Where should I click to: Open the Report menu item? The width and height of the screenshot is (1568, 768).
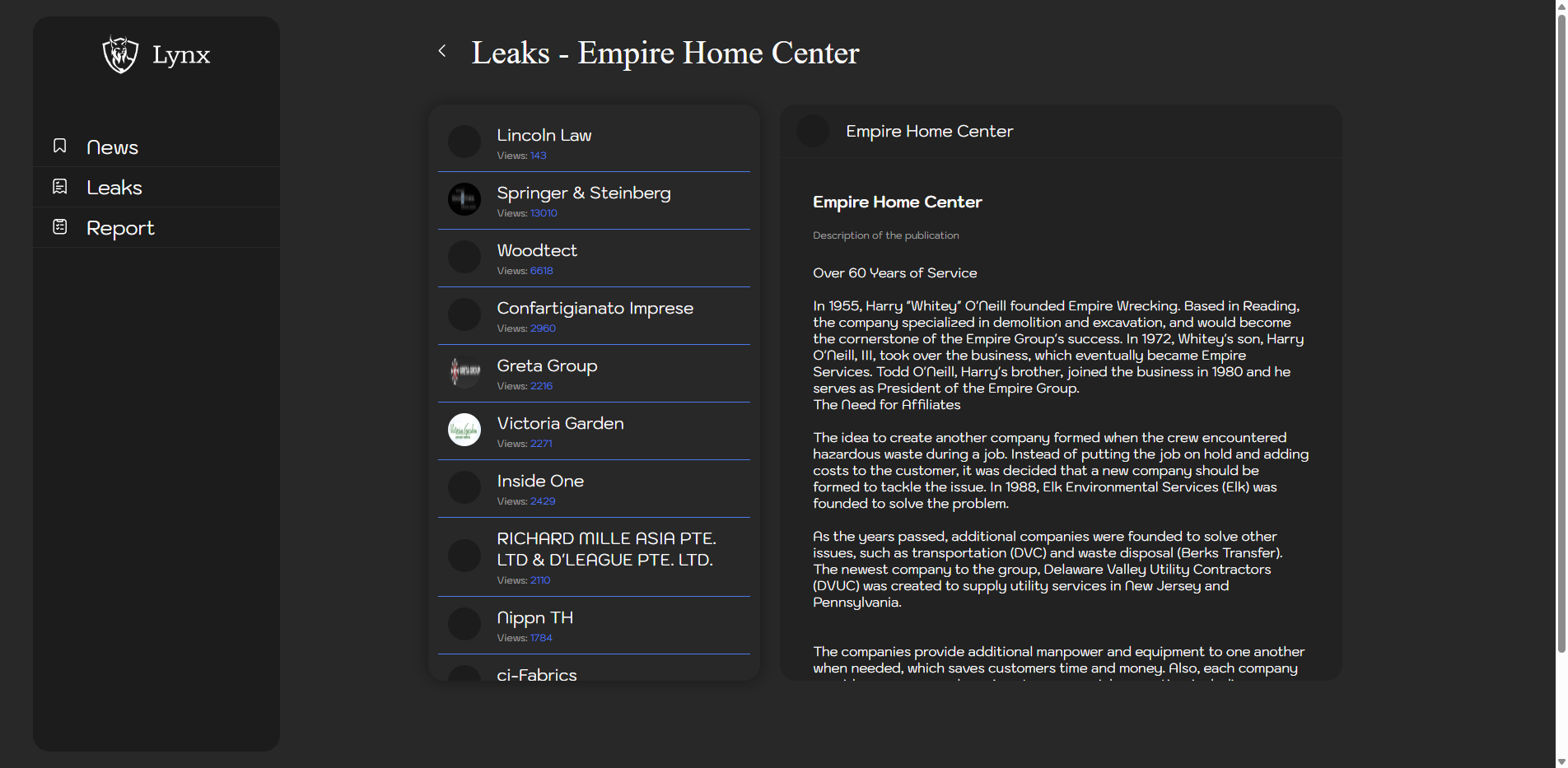[120, 228]
